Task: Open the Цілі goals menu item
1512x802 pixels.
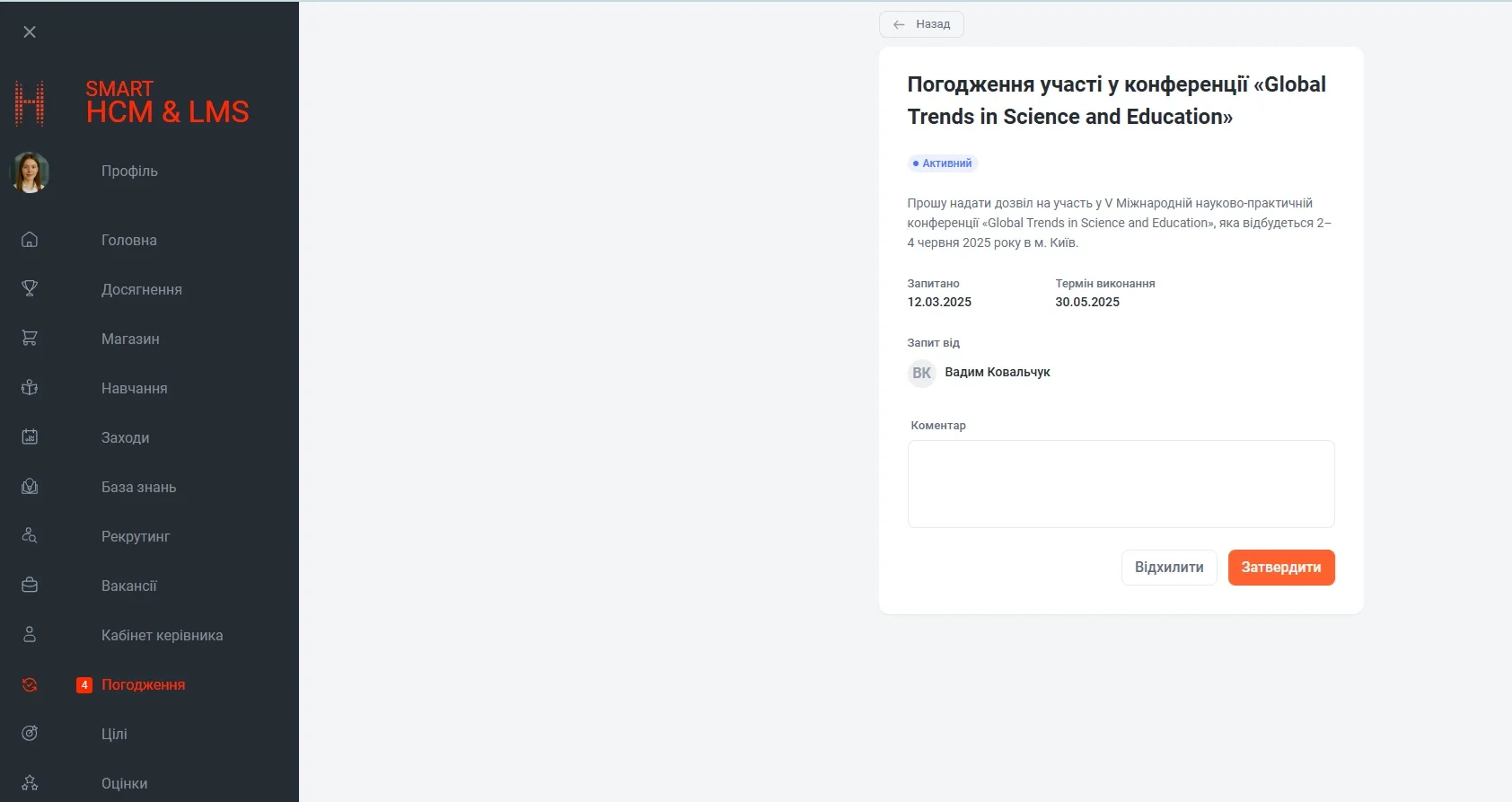Action: (114, 734)
